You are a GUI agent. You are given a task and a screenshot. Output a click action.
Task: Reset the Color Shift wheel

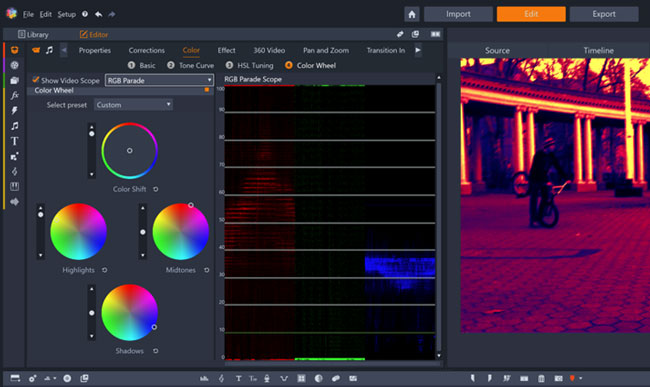click(155, 189)
